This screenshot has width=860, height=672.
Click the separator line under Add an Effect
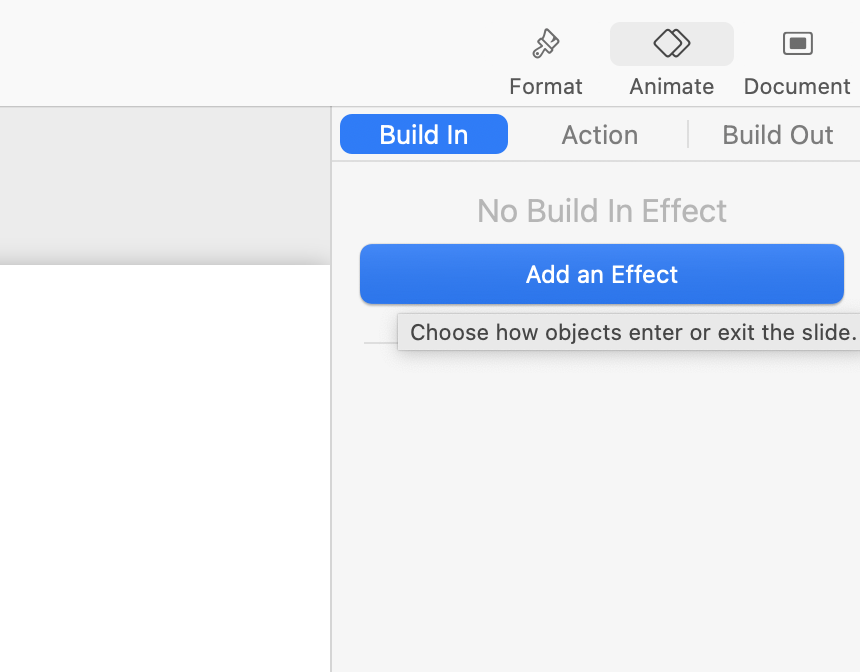[381, 343]
